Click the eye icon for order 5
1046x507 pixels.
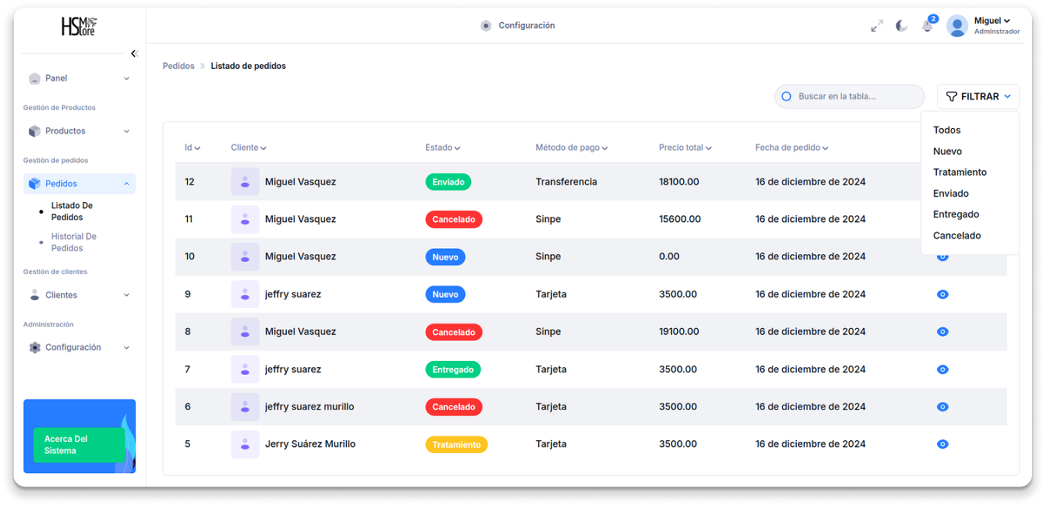942,444
